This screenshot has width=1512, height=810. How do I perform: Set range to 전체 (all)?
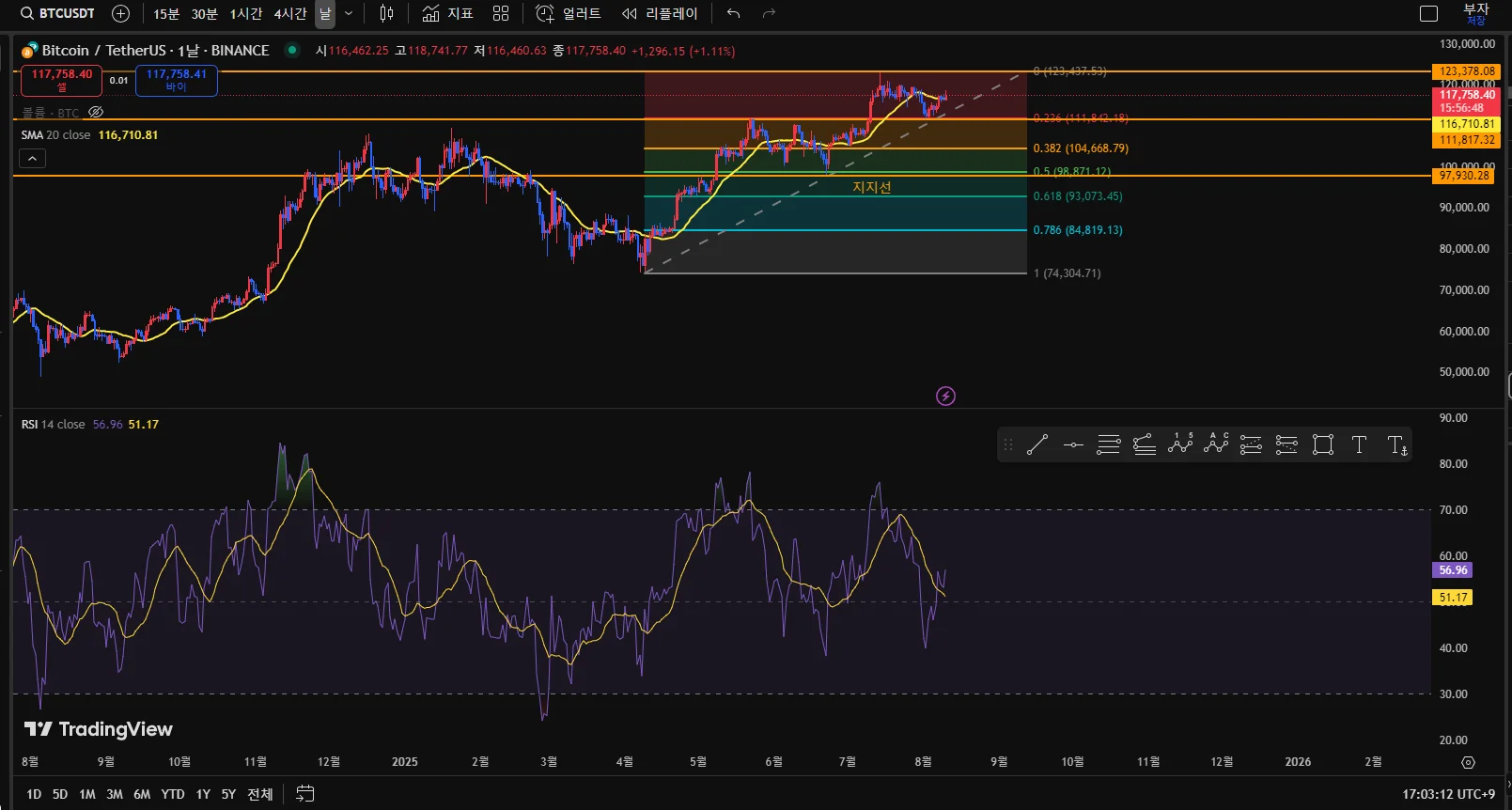point(260,794)
